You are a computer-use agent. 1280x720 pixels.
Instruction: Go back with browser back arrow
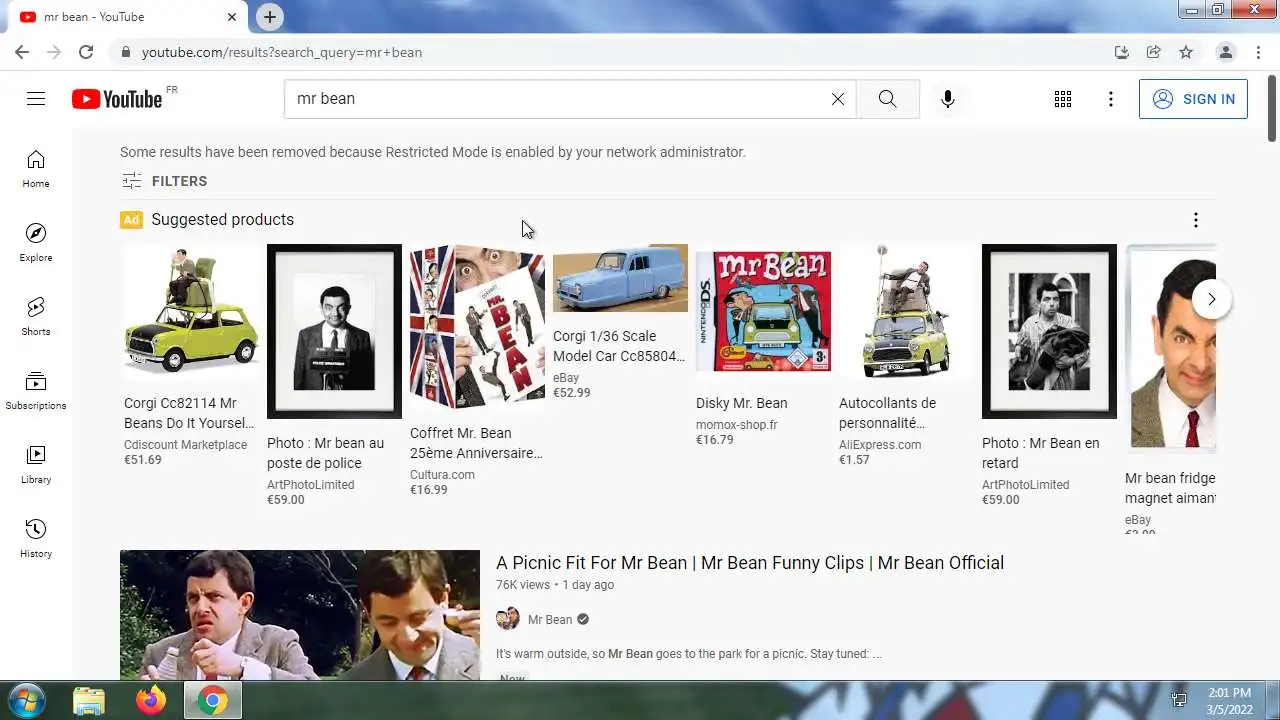point(22,52)
